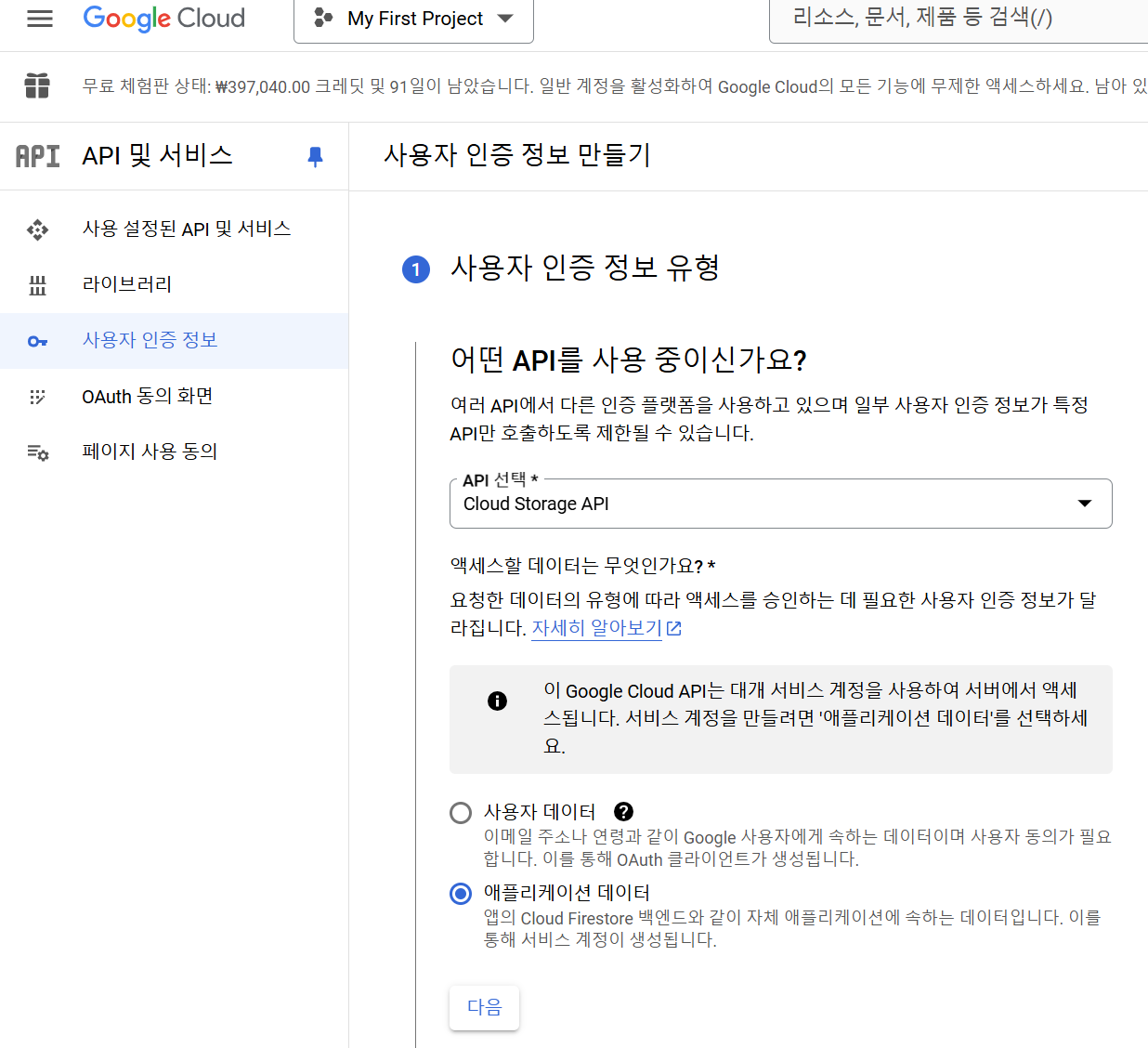Select 사용자 인증 정보 in the sidebar
This screenshot has height=1048, width=1148.
click(x=175, y=340)
